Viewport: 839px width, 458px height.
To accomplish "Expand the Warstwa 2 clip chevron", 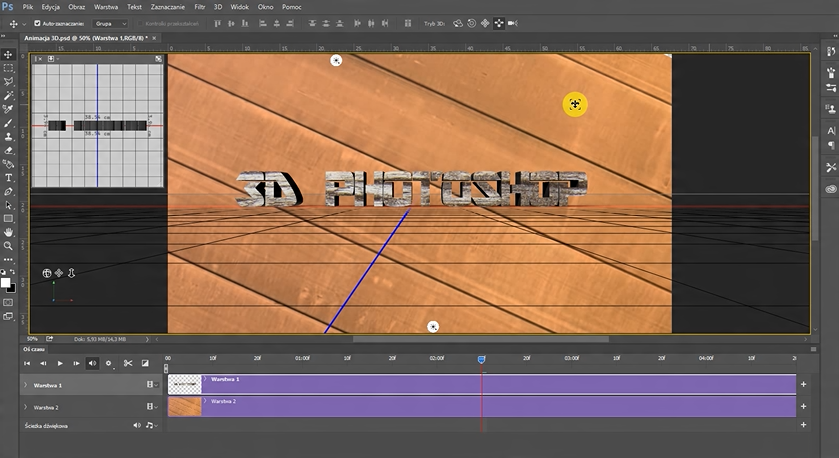I will point(205,401).
